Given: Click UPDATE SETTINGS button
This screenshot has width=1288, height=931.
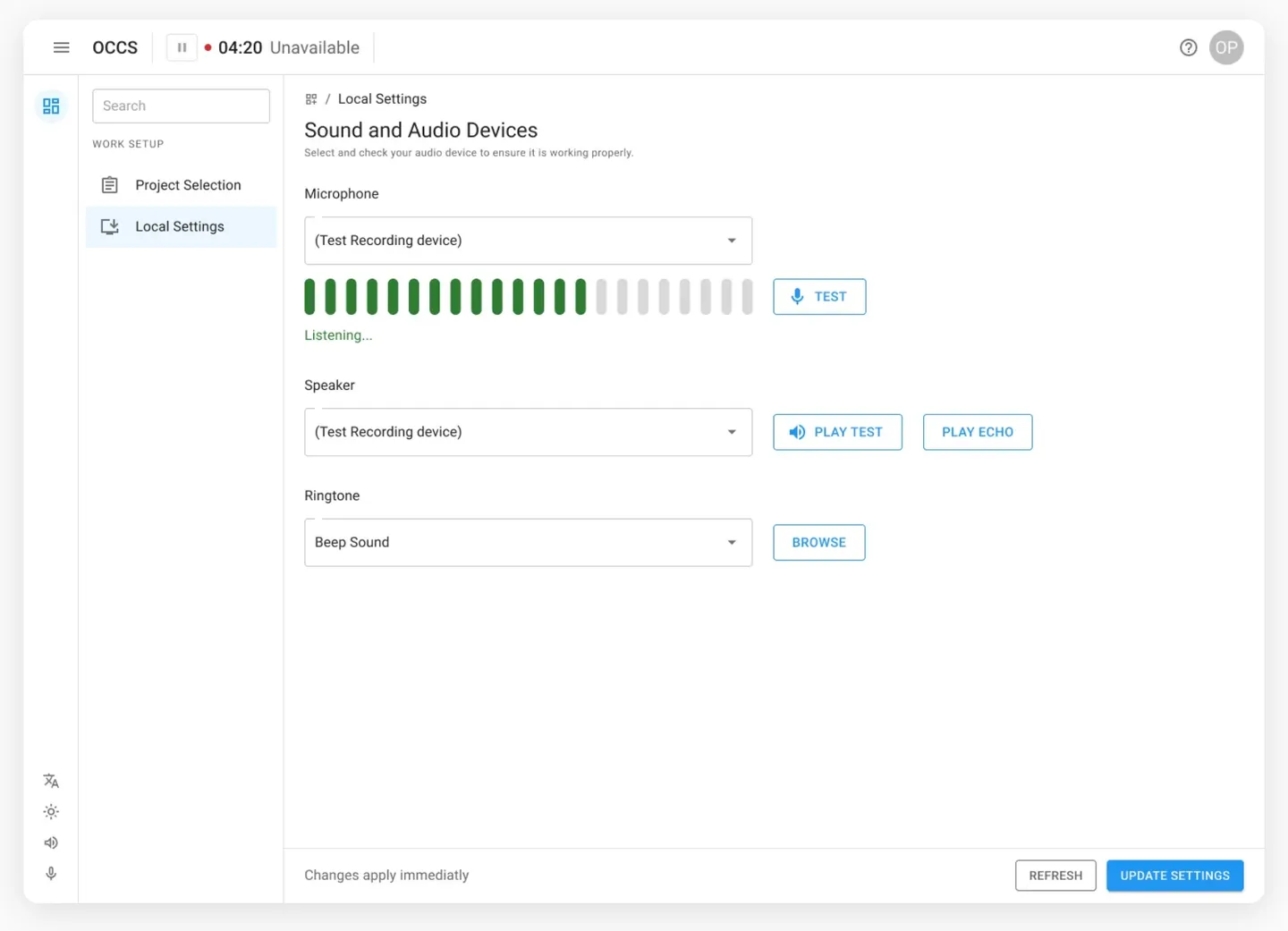Looking at the screenshot, I should [1175, 876].
